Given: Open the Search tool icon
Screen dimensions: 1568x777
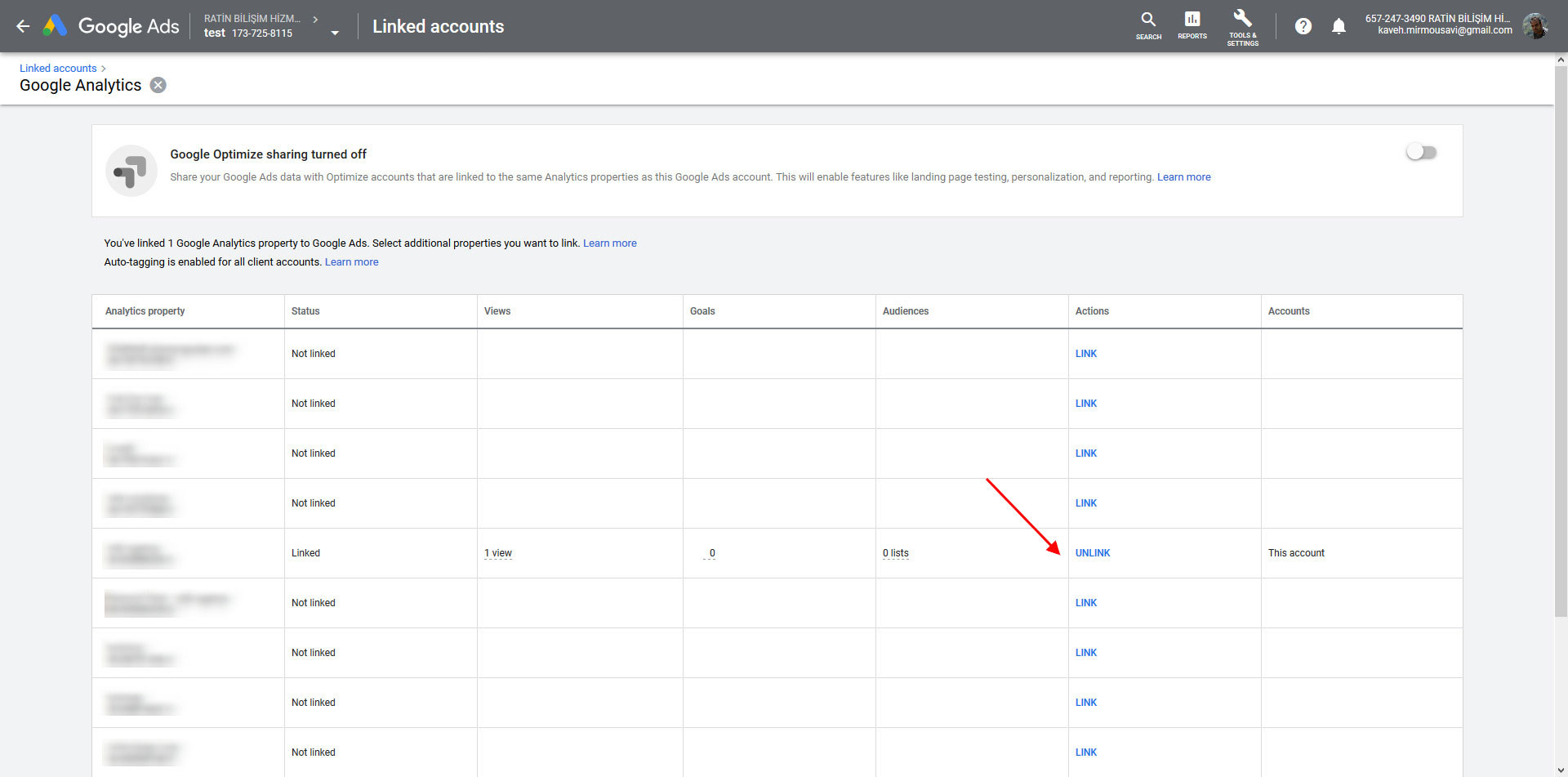Looking at the screenshot, I should click(1148, 25).
